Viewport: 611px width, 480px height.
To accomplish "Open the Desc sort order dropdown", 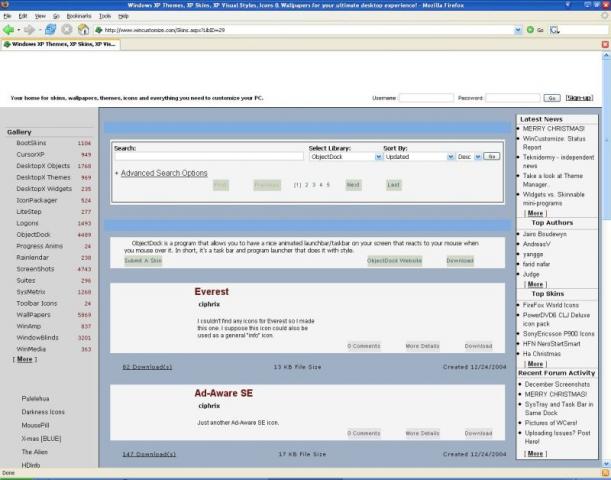I will [x=478, y=157].
